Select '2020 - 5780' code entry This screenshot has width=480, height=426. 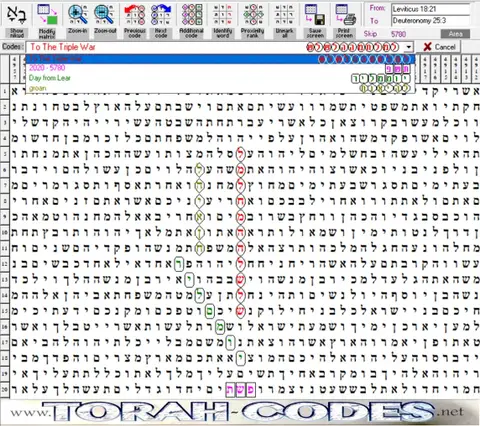tap(220, 68)
